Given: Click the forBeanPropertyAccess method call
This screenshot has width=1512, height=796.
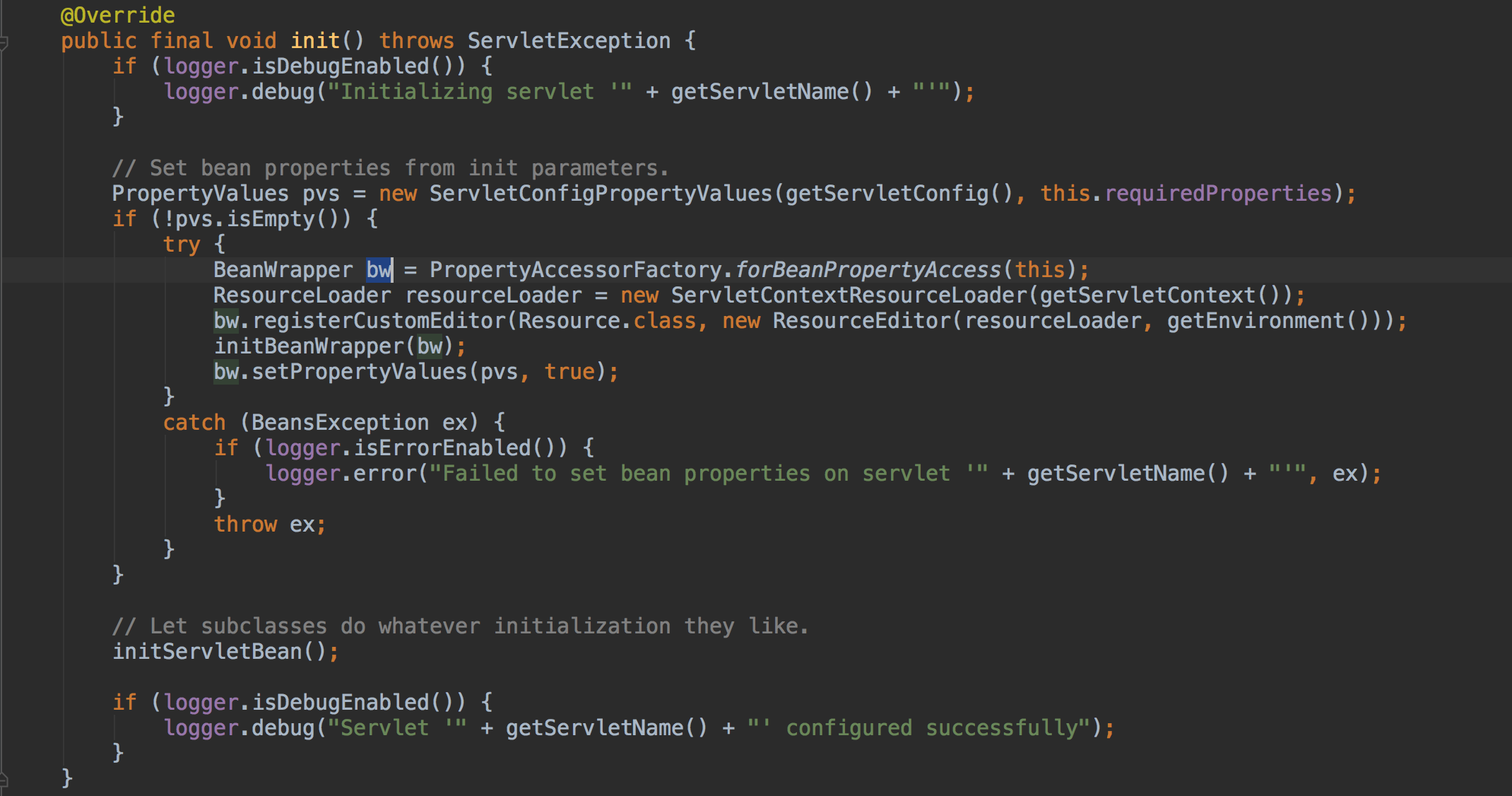Looking at the screenshot, I should click(868, 270).
